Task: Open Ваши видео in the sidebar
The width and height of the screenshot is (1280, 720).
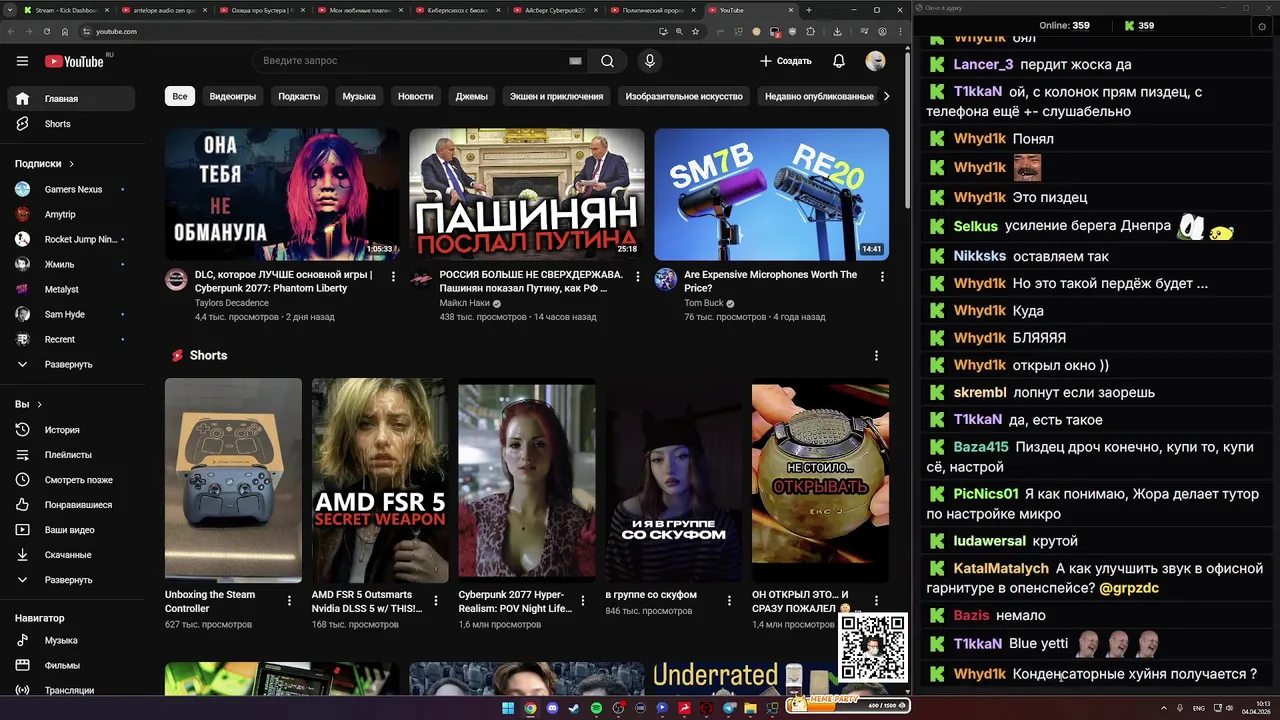Action: point(71,530)
